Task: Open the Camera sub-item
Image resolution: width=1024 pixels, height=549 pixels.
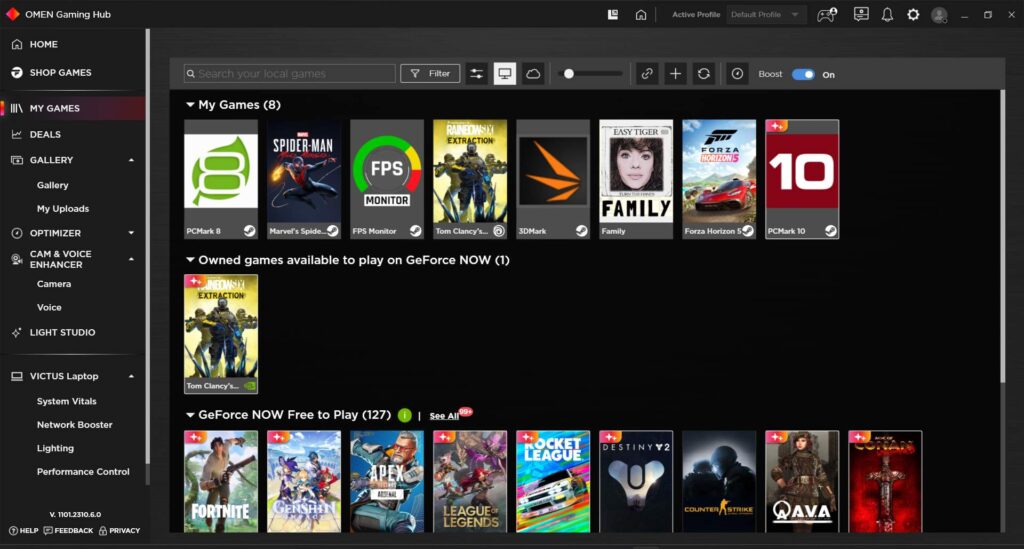Action: [x=54, y=284]
